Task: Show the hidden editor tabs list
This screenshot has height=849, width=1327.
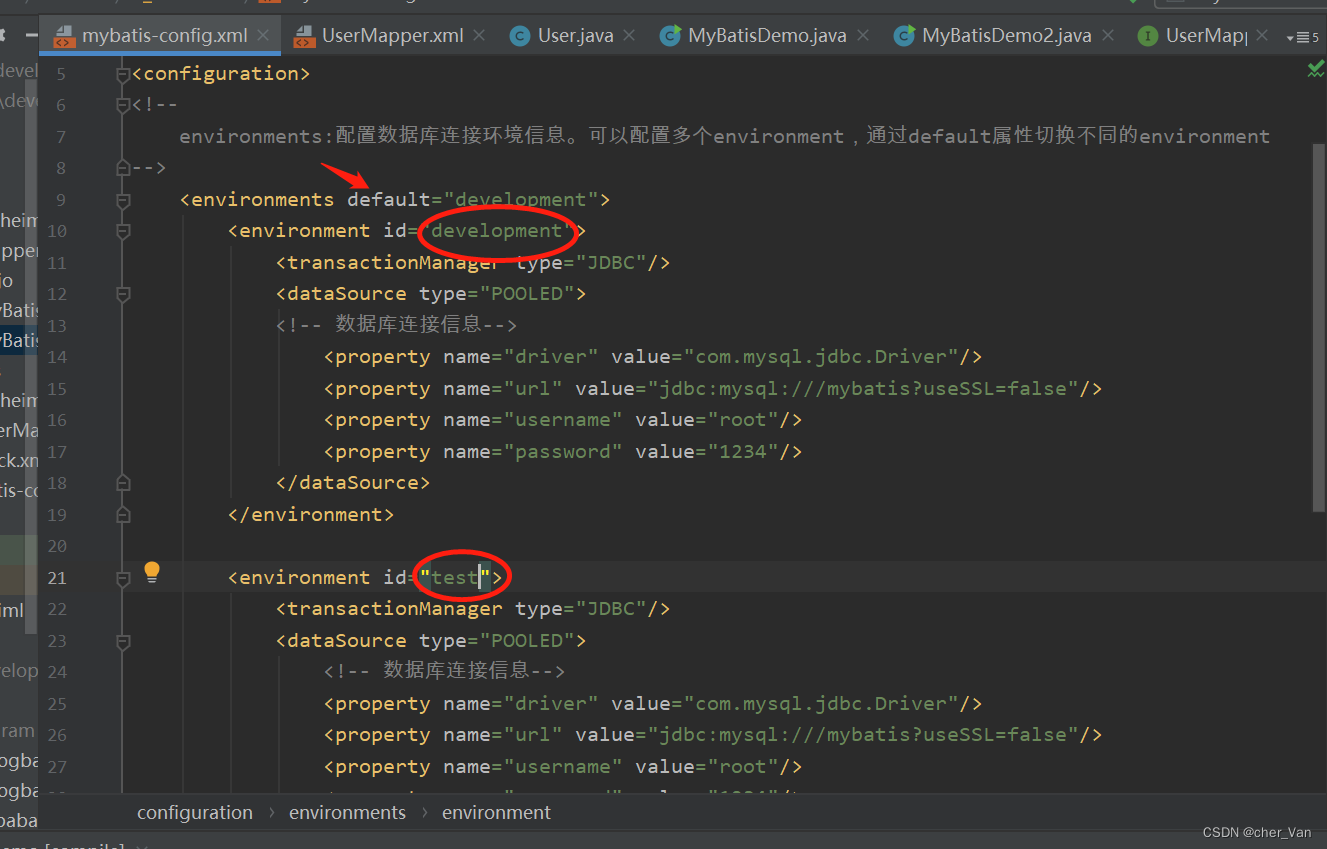Action: (x=1303, y=38)
